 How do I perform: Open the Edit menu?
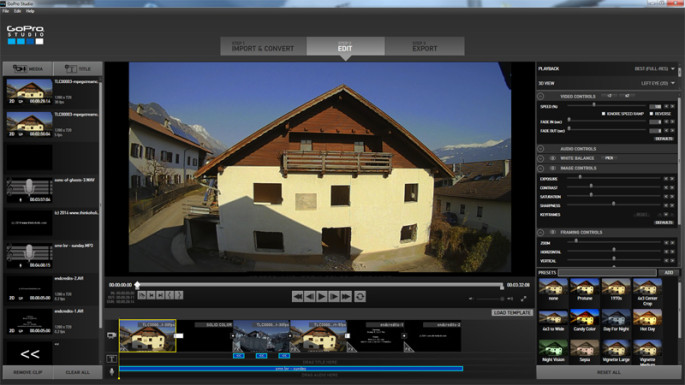(17, 11)
